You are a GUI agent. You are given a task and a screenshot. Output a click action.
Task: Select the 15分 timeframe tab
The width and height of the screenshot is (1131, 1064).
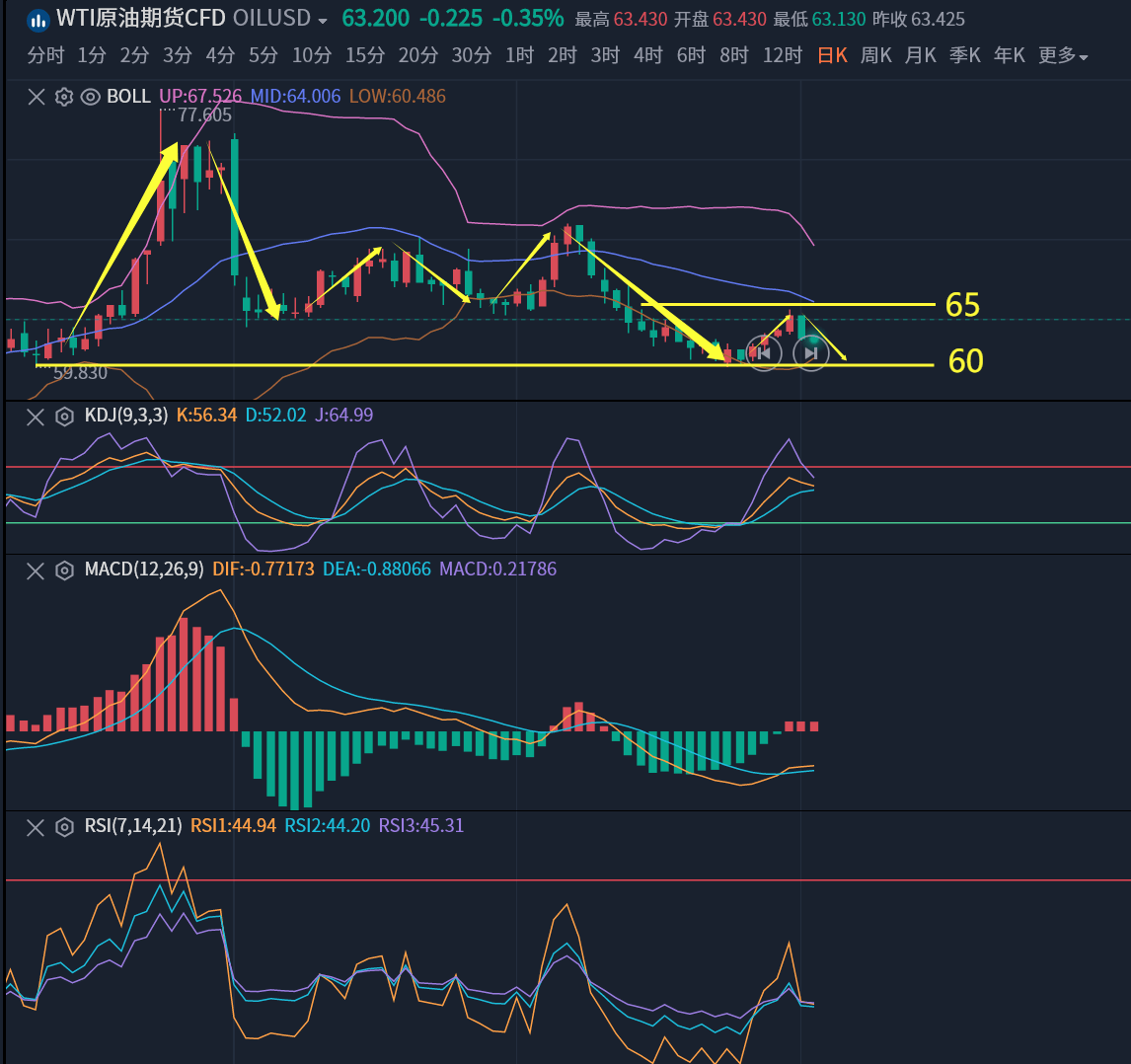coord(364,56)
